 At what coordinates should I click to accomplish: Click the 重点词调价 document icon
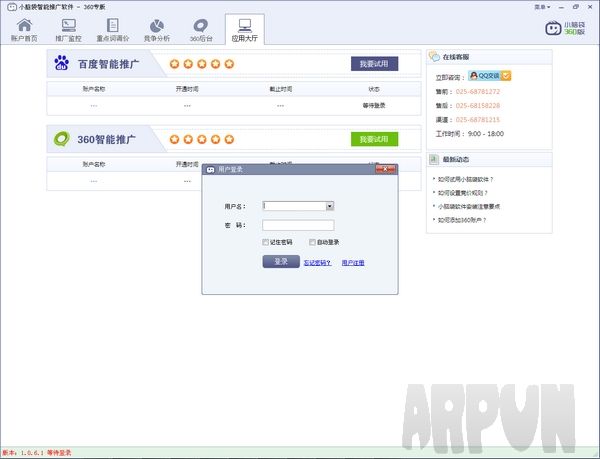click(113, 25)
